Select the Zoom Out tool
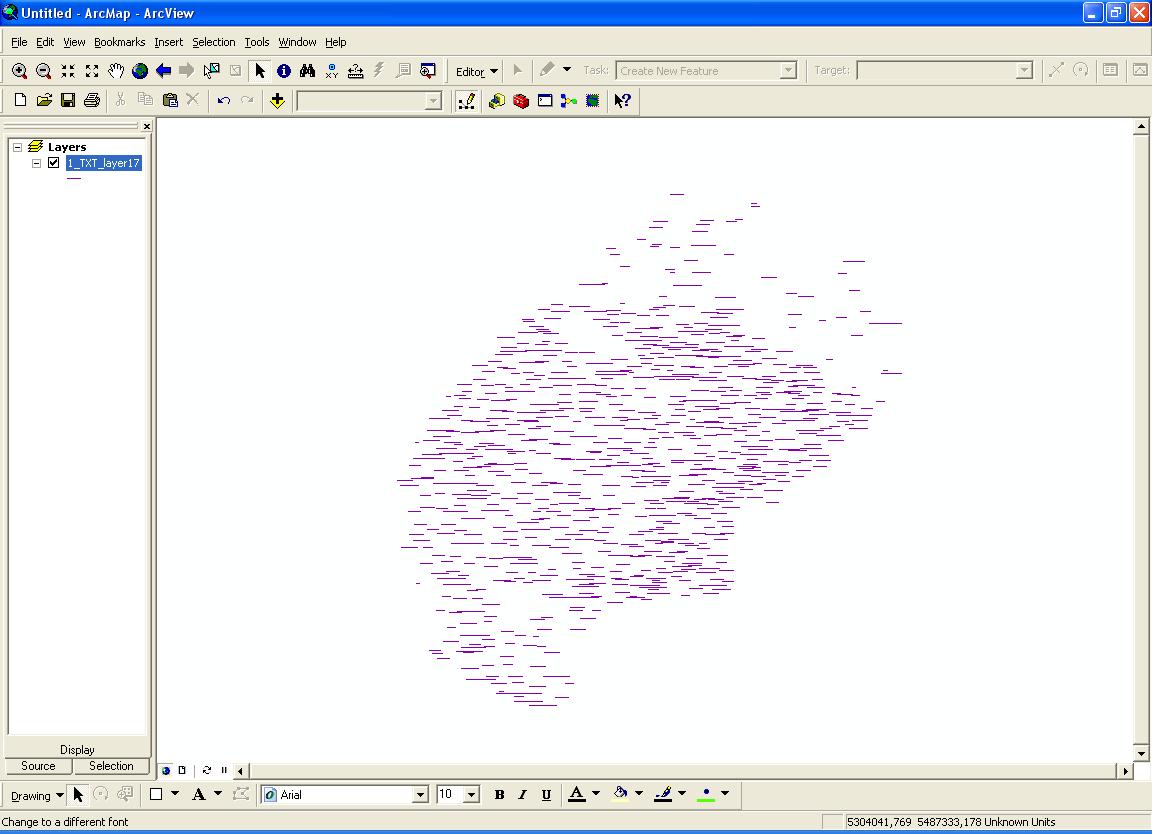Screen dimensions: 1152x834 pos(43,71)
